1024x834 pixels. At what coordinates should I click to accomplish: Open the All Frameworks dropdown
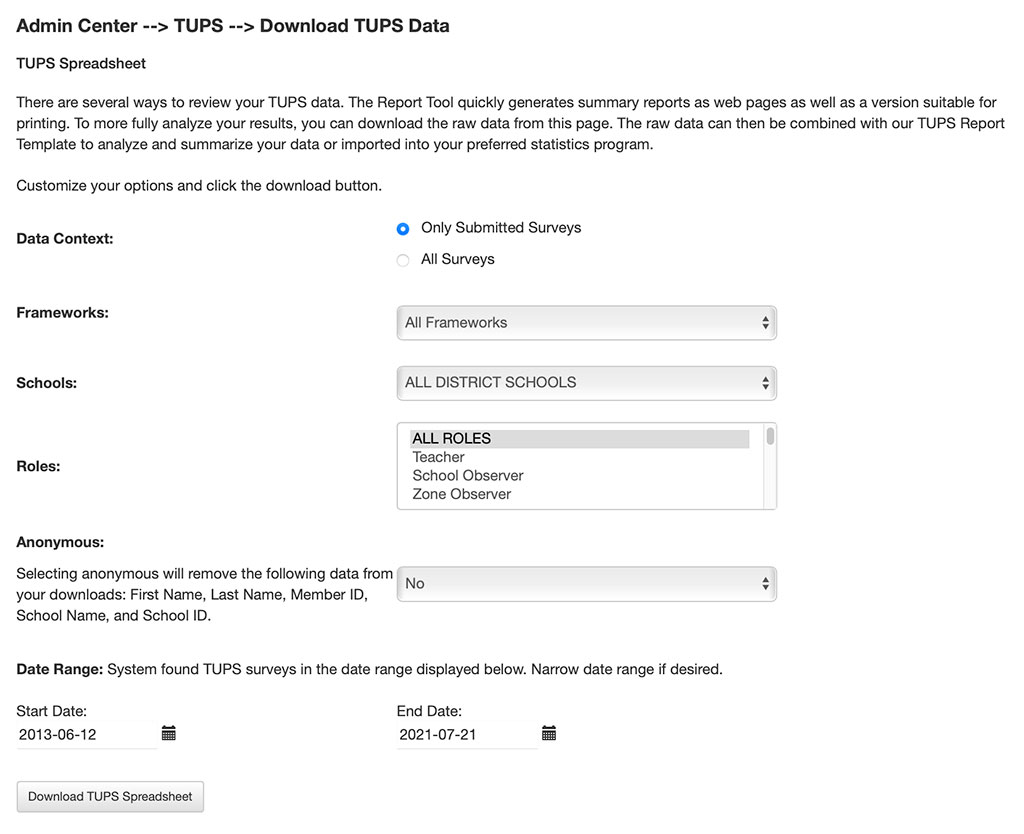[x=586, y=323]
